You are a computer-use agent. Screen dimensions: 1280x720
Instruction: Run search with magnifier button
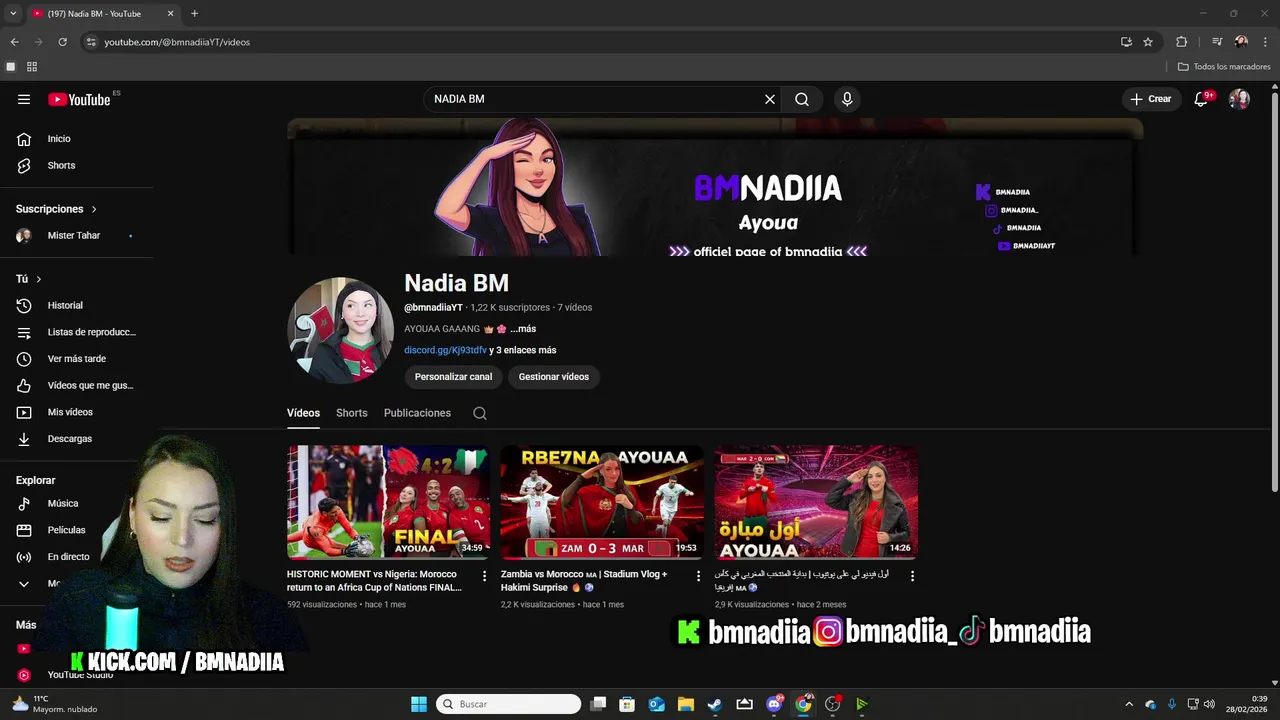point(802,99)
